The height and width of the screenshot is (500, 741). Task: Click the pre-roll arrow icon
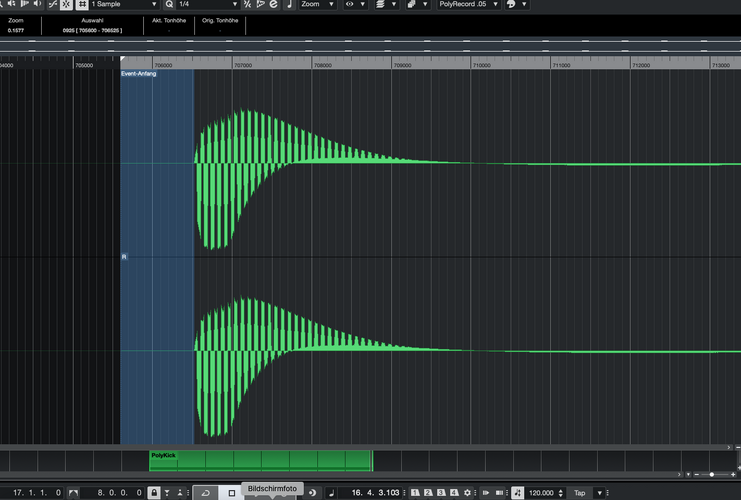(486, 493)
